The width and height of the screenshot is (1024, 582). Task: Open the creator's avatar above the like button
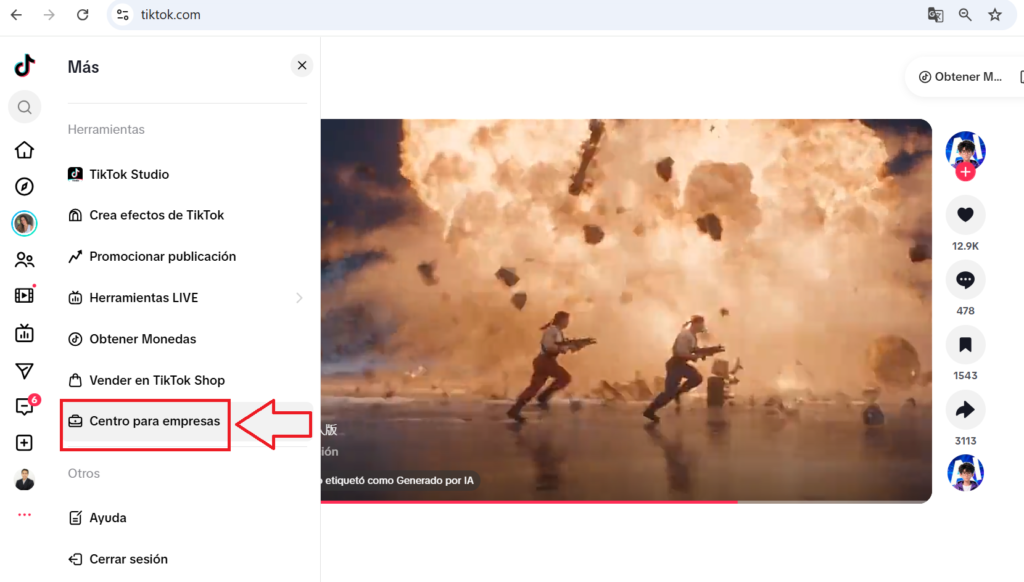pyautogui.click(x=965, y=150)
